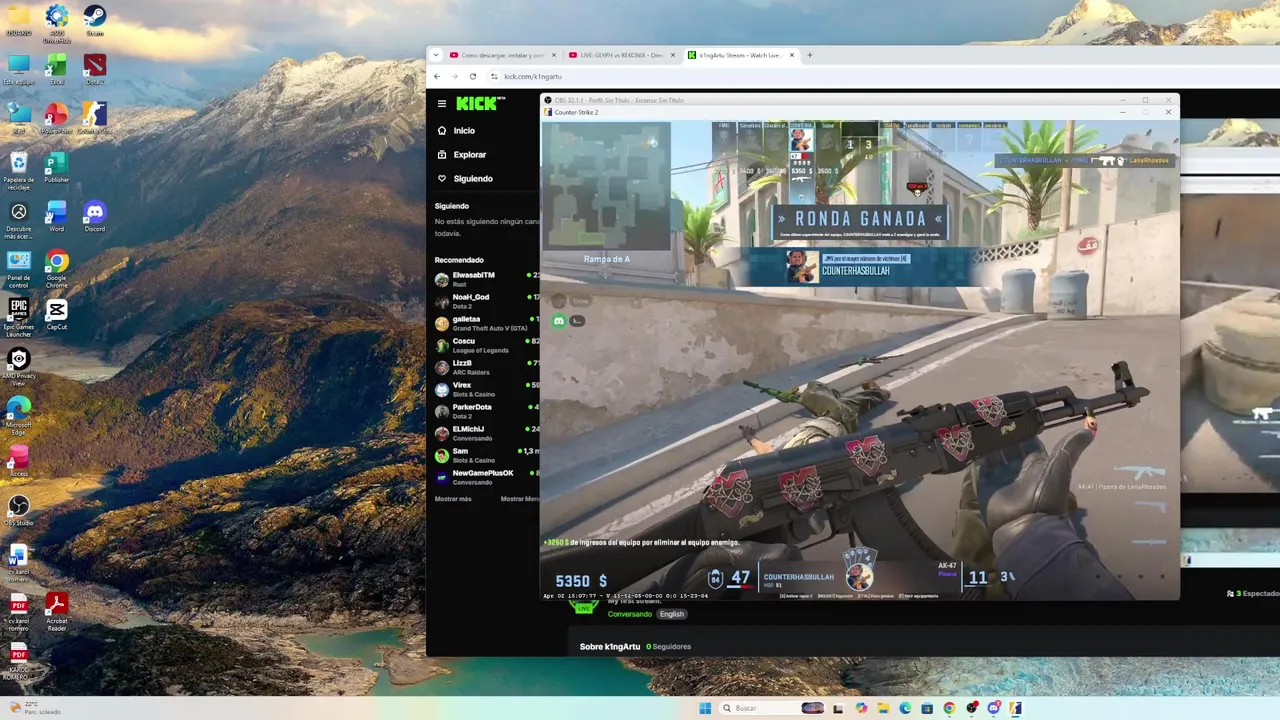
Task: Launch Publisher from the desktop
Action: point(57,167)
